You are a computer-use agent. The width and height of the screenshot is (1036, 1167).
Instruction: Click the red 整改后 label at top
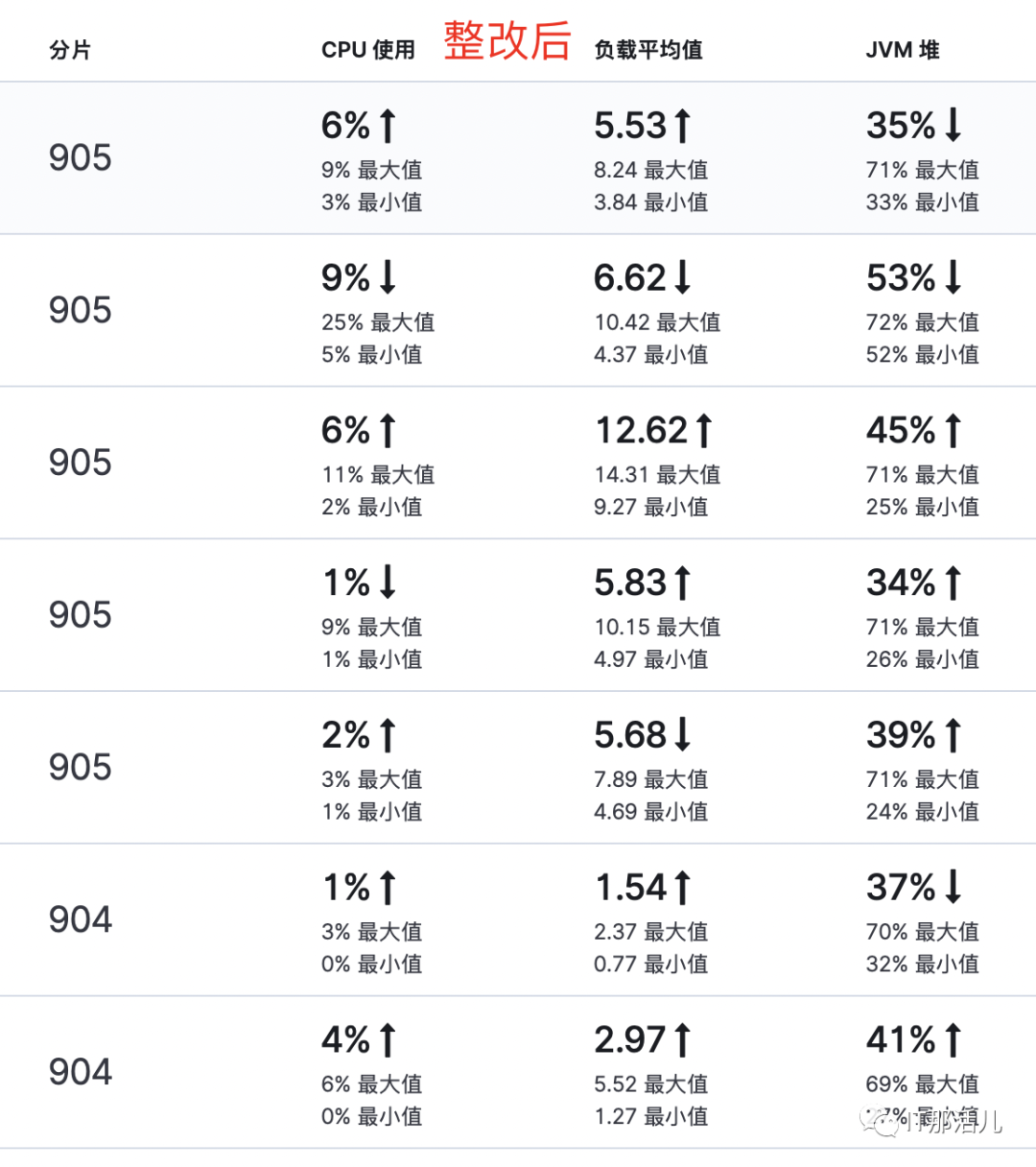[x=507, y=41]
